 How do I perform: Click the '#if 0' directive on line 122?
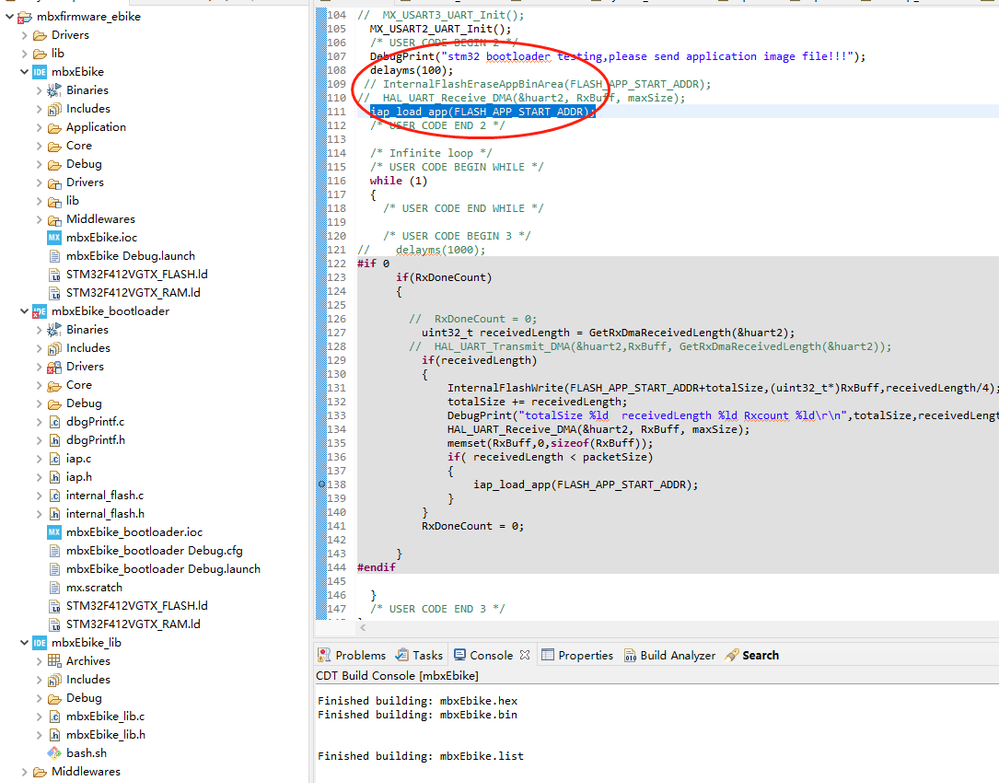pos(373,263)
